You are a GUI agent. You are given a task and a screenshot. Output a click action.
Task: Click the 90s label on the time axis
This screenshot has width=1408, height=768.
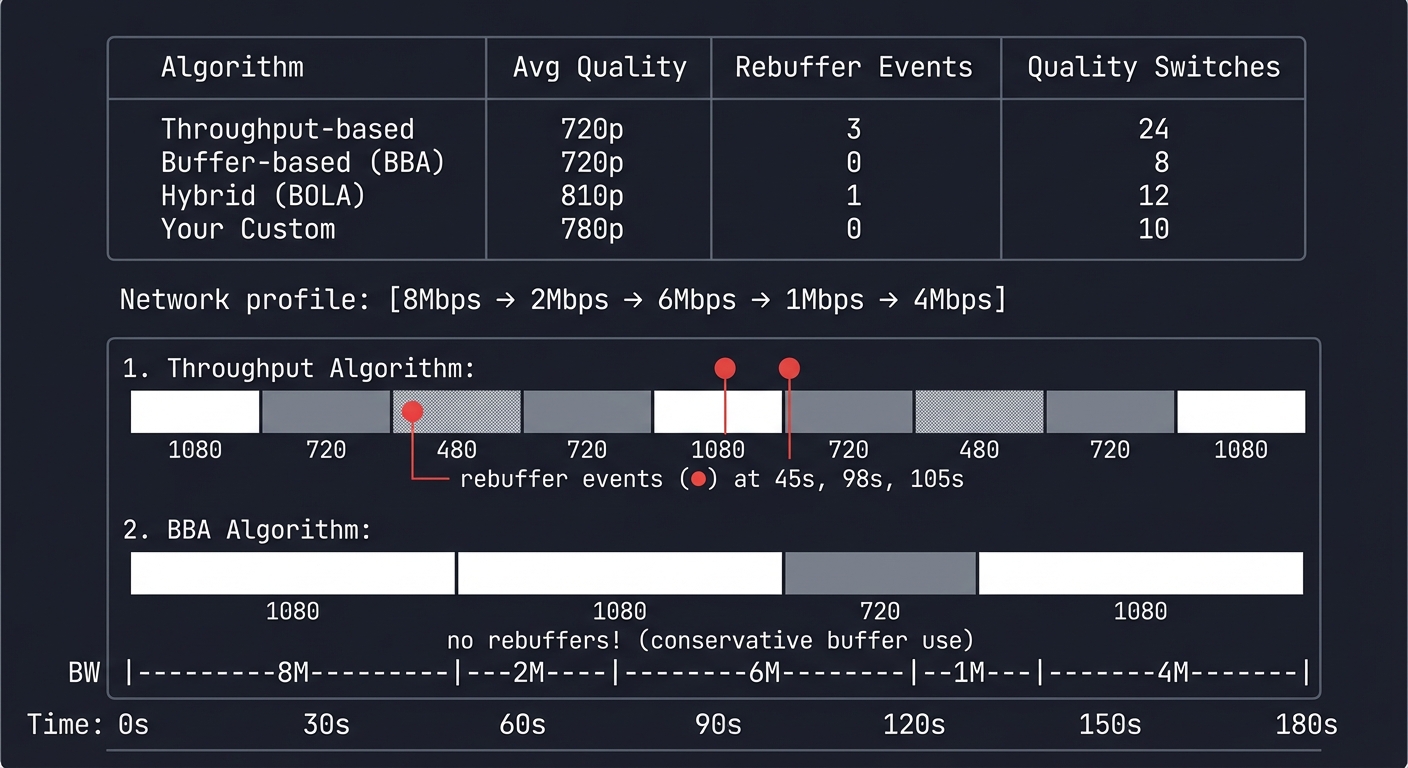[x=718, y=723]
